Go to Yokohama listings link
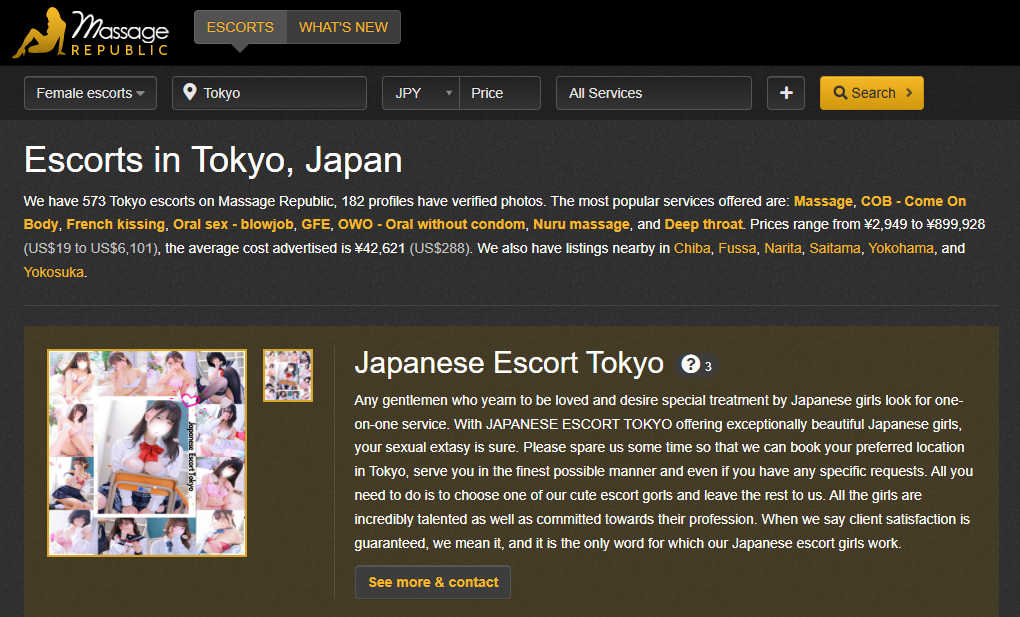Screen dimensions: 1020x617 click(x=901, y=249)
